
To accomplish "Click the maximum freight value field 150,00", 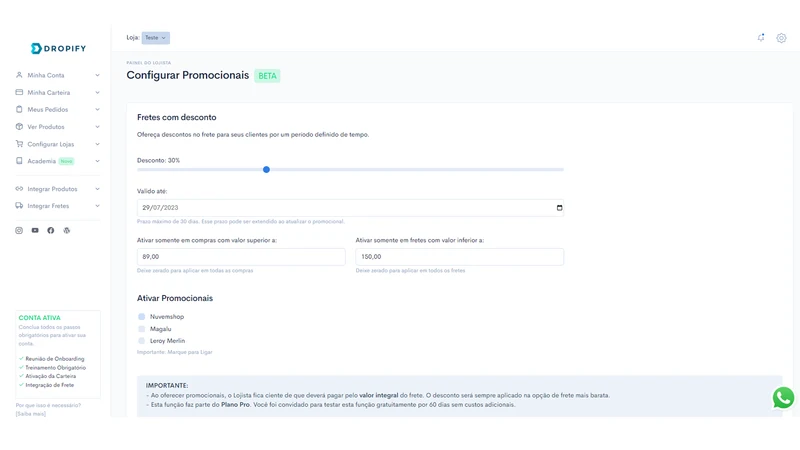I will coord(460,257).
